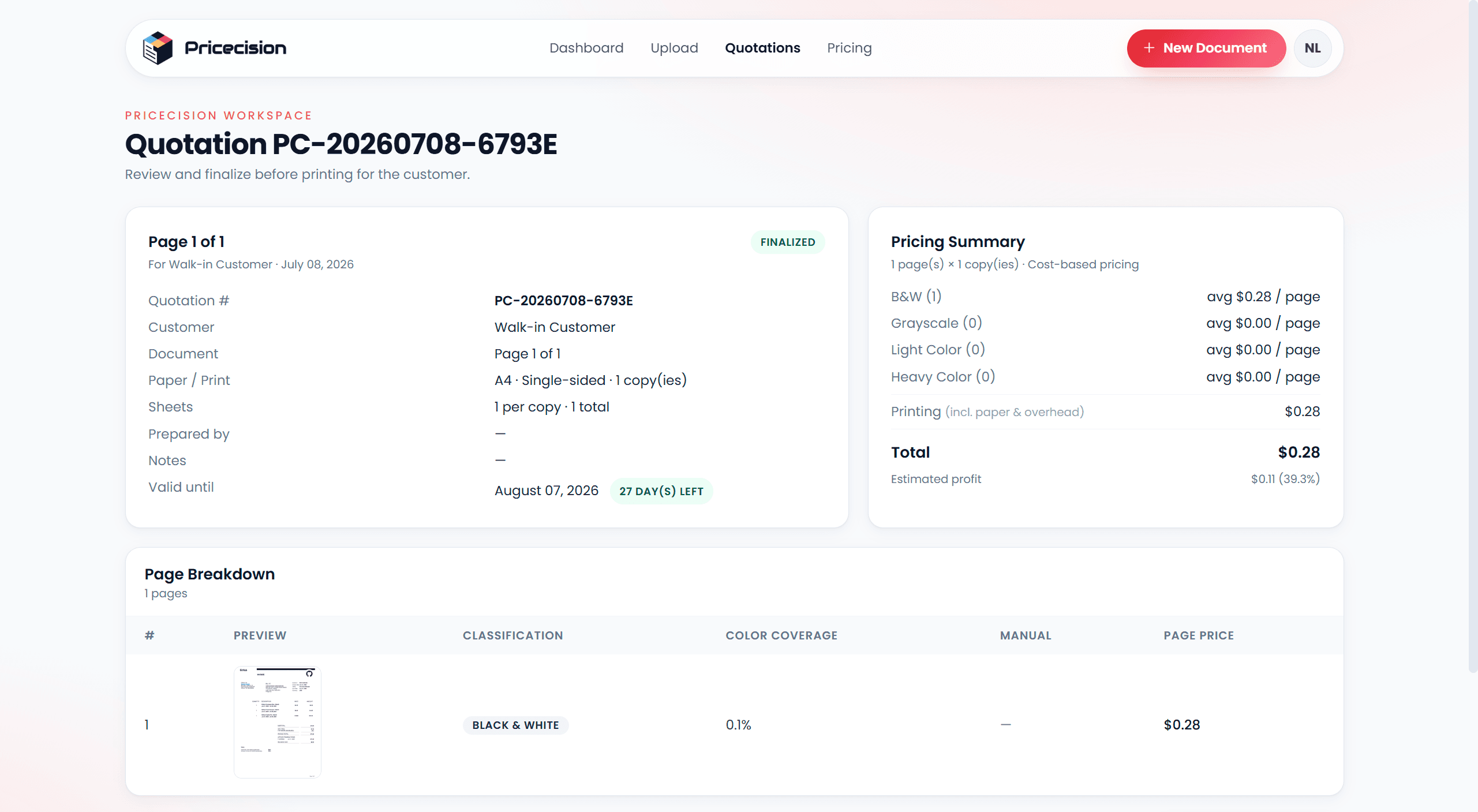Screen dimensions: 1478x812
Task: Click the Light Color (0) row label
Action: point(938,350)
